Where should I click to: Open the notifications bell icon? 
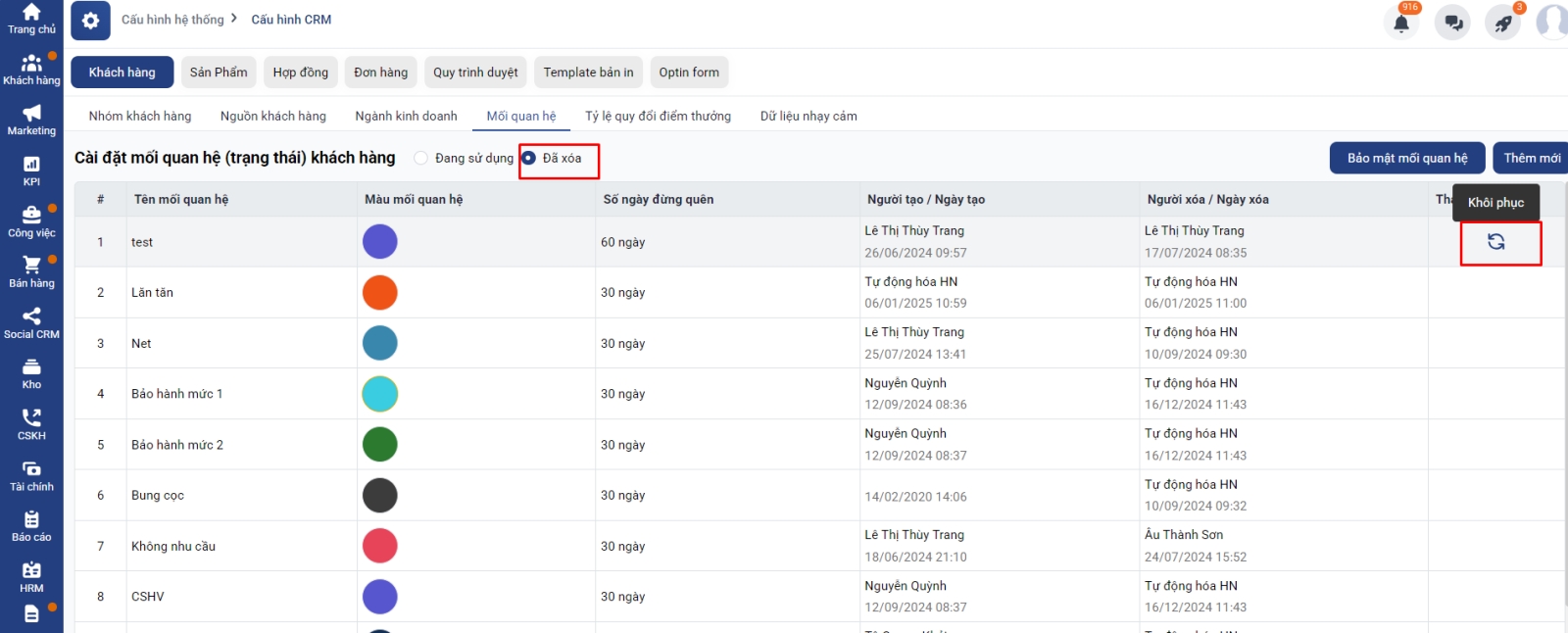(1401, 23)
